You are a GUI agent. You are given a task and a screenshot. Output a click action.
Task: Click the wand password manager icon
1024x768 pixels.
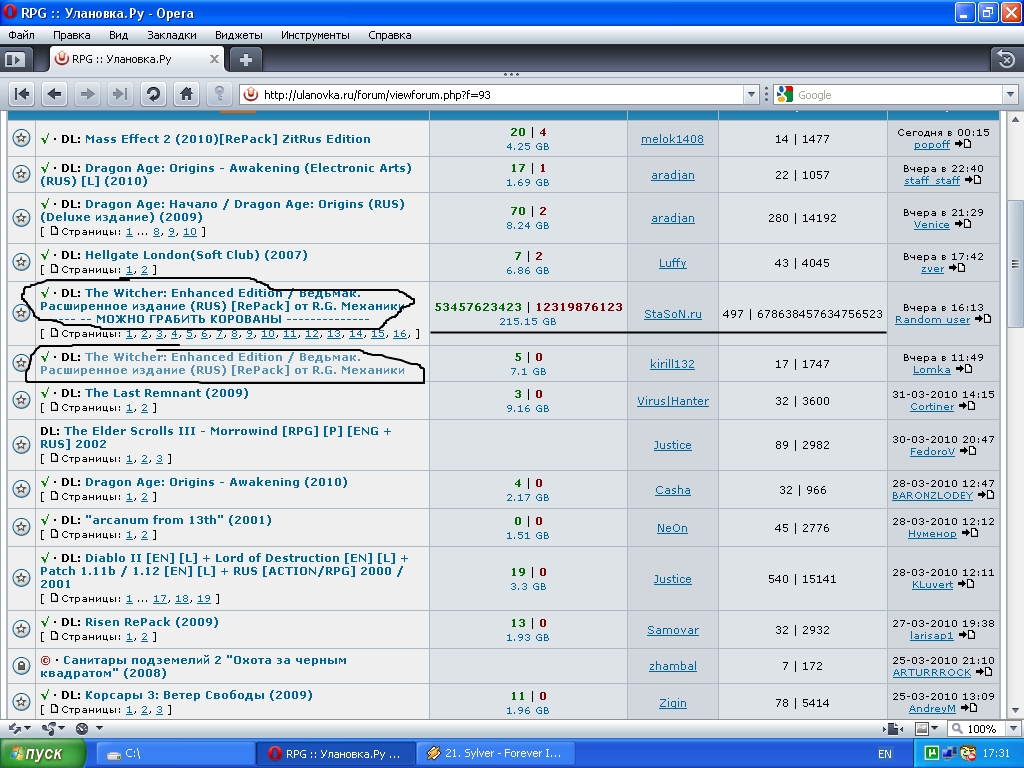tap(218, 94)
